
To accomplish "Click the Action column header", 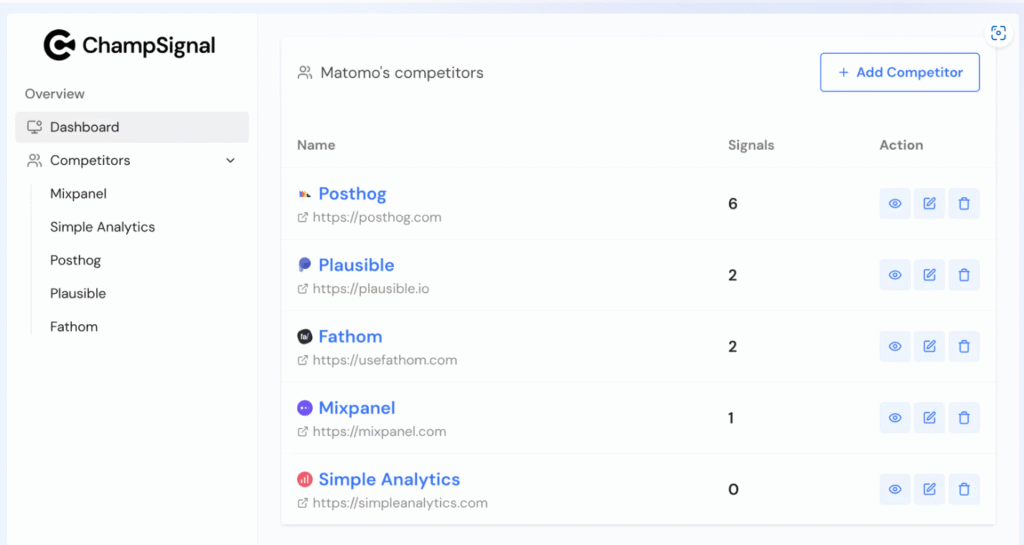I will 901,145.
